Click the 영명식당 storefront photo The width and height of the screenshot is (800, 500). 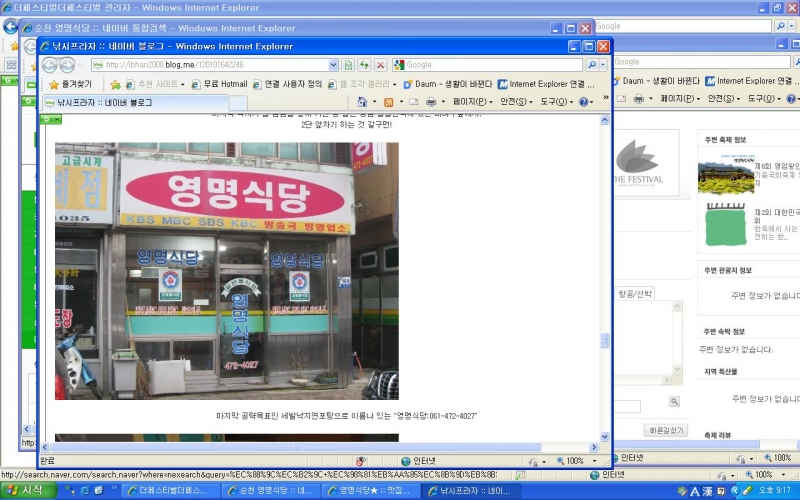coord(227,271)
